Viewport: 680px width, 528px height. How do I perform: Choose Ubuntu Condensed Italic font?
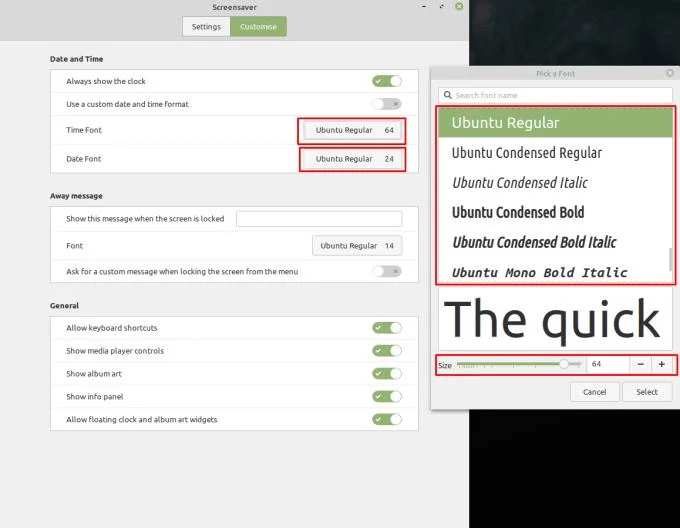point(555,183)
